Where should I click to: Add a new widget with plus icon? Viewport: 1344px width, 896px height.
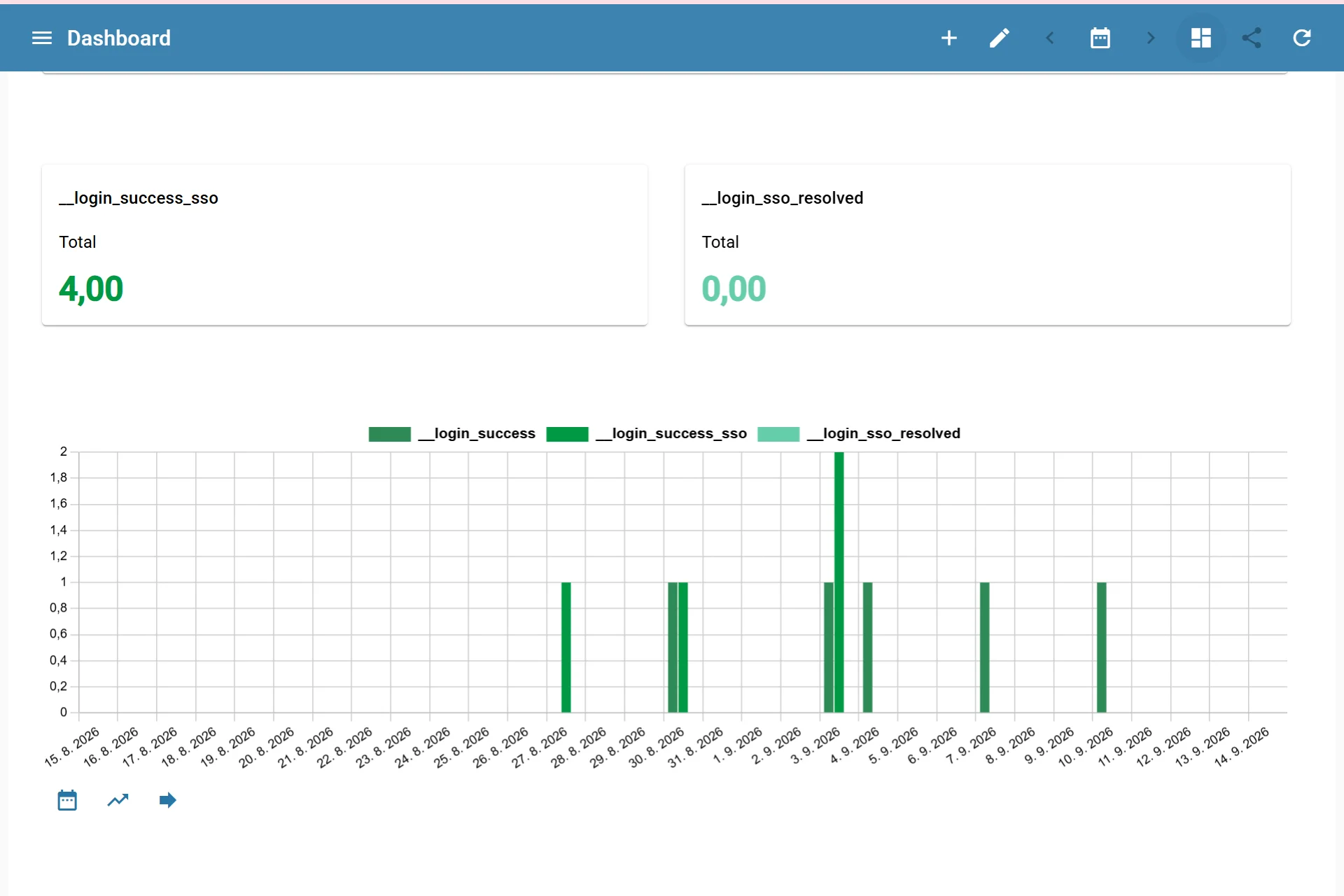pos(948,38)
